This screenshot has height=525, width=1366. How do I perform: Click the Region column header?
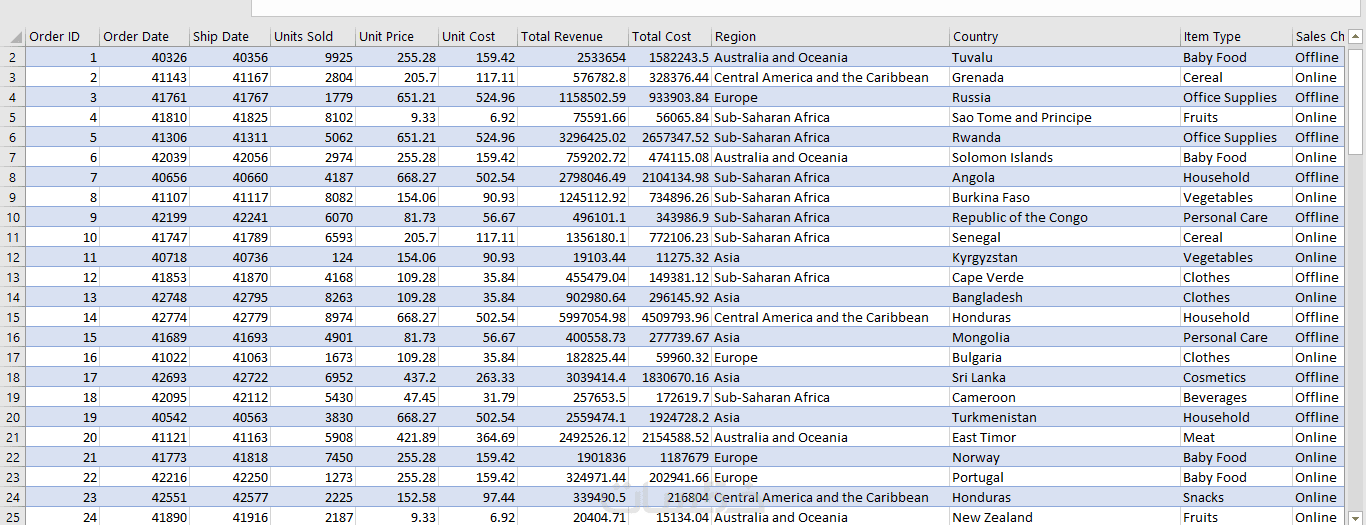(830, 37)
